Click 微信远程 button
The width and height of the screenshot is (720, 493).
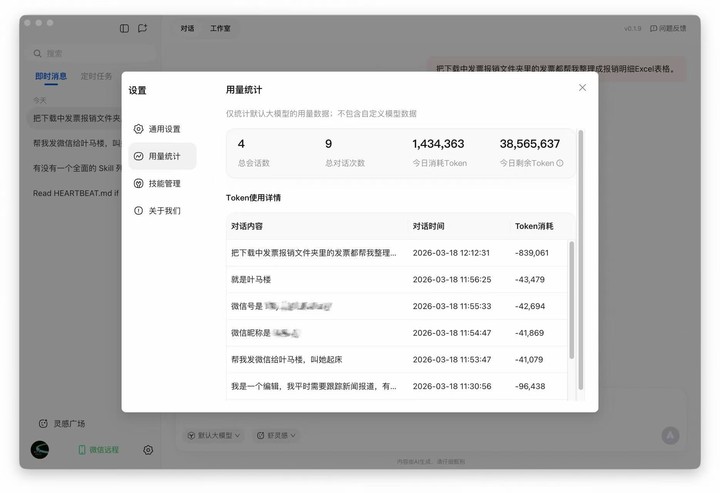tap(98, 450)
